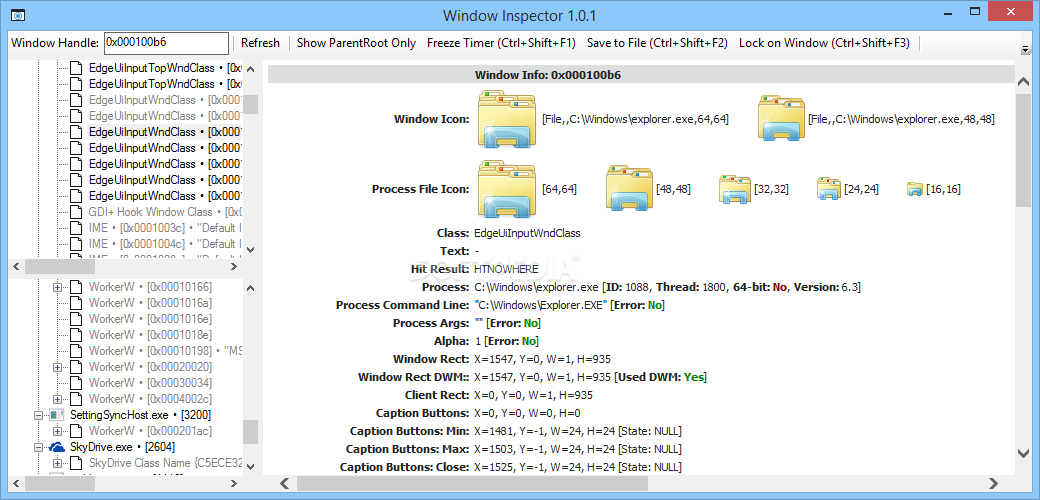
Task: Select the WorkerW [0x00010198] row
Action: pyautogui.click(x=165, y=351)
